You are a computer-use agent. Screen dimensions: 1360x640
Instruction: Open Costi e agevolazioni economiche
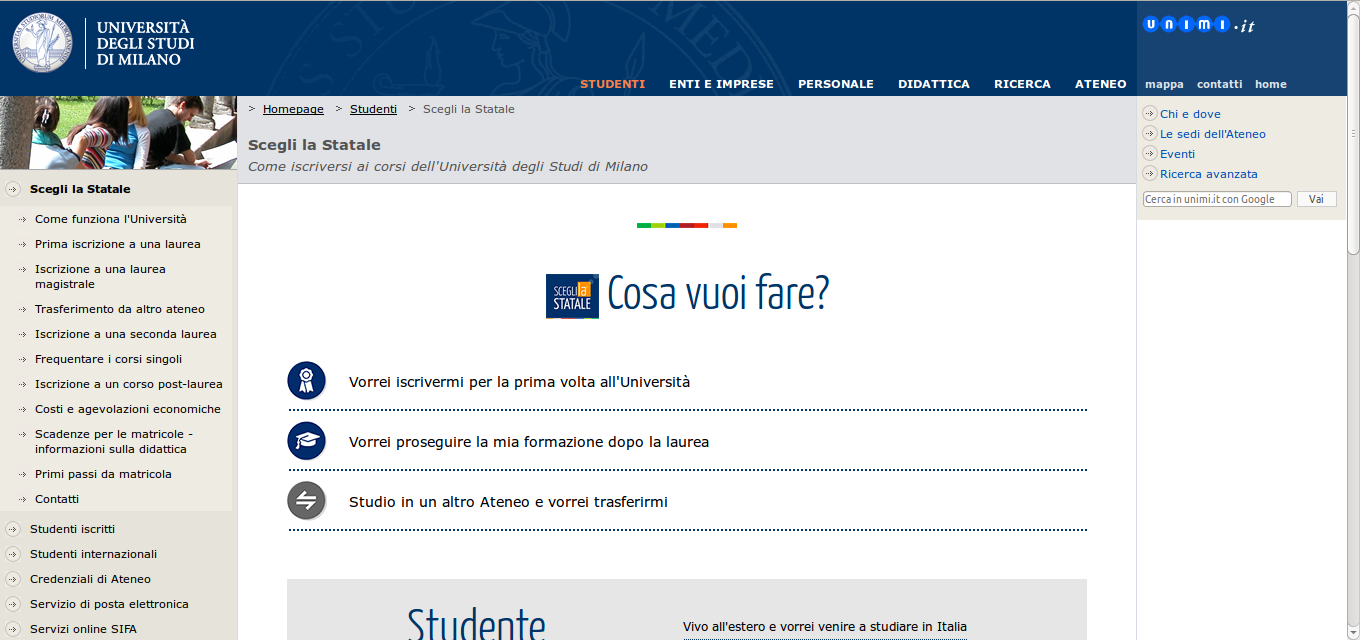tap(128, 409)
